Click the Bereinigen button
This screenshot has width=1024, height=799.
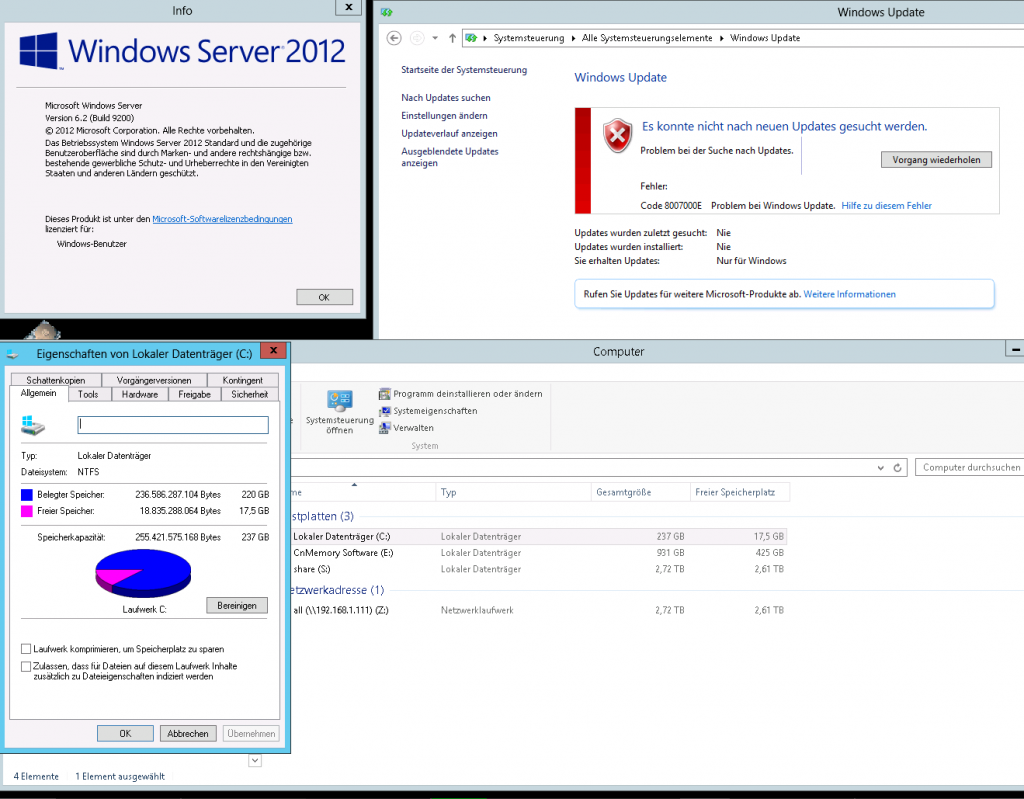(237, 606)
